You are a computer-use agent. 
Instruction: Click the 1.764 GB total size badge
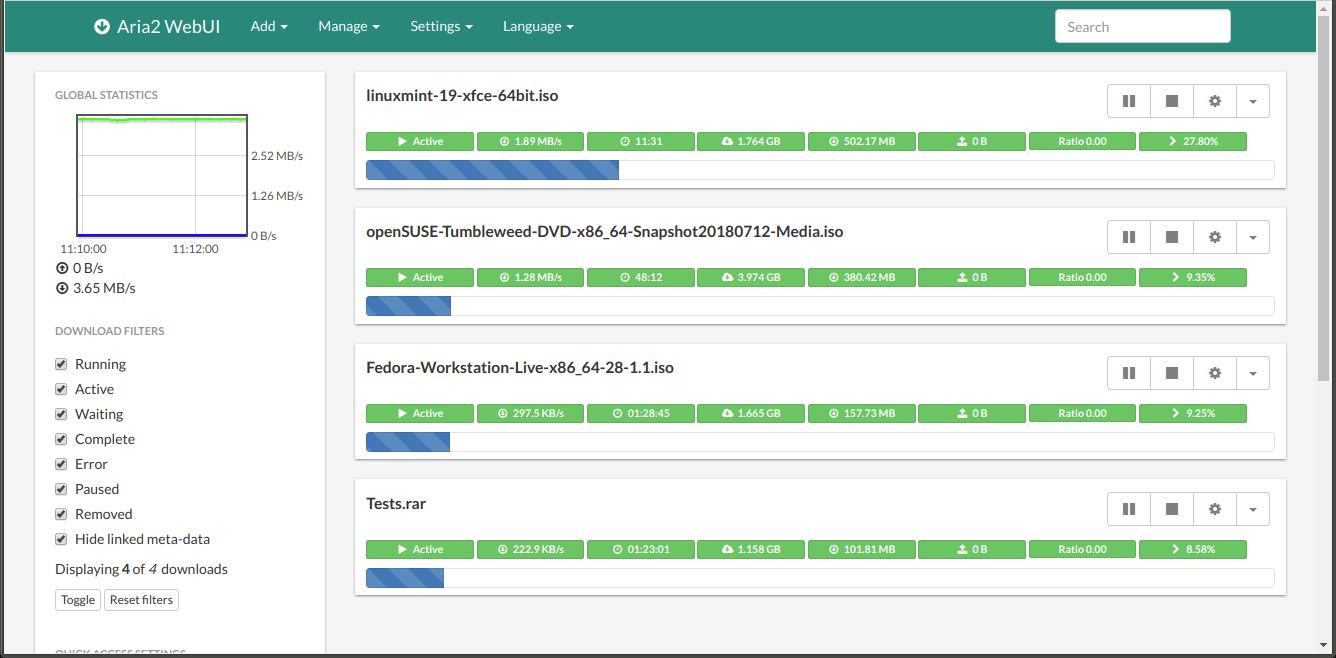tap(751, 141)
